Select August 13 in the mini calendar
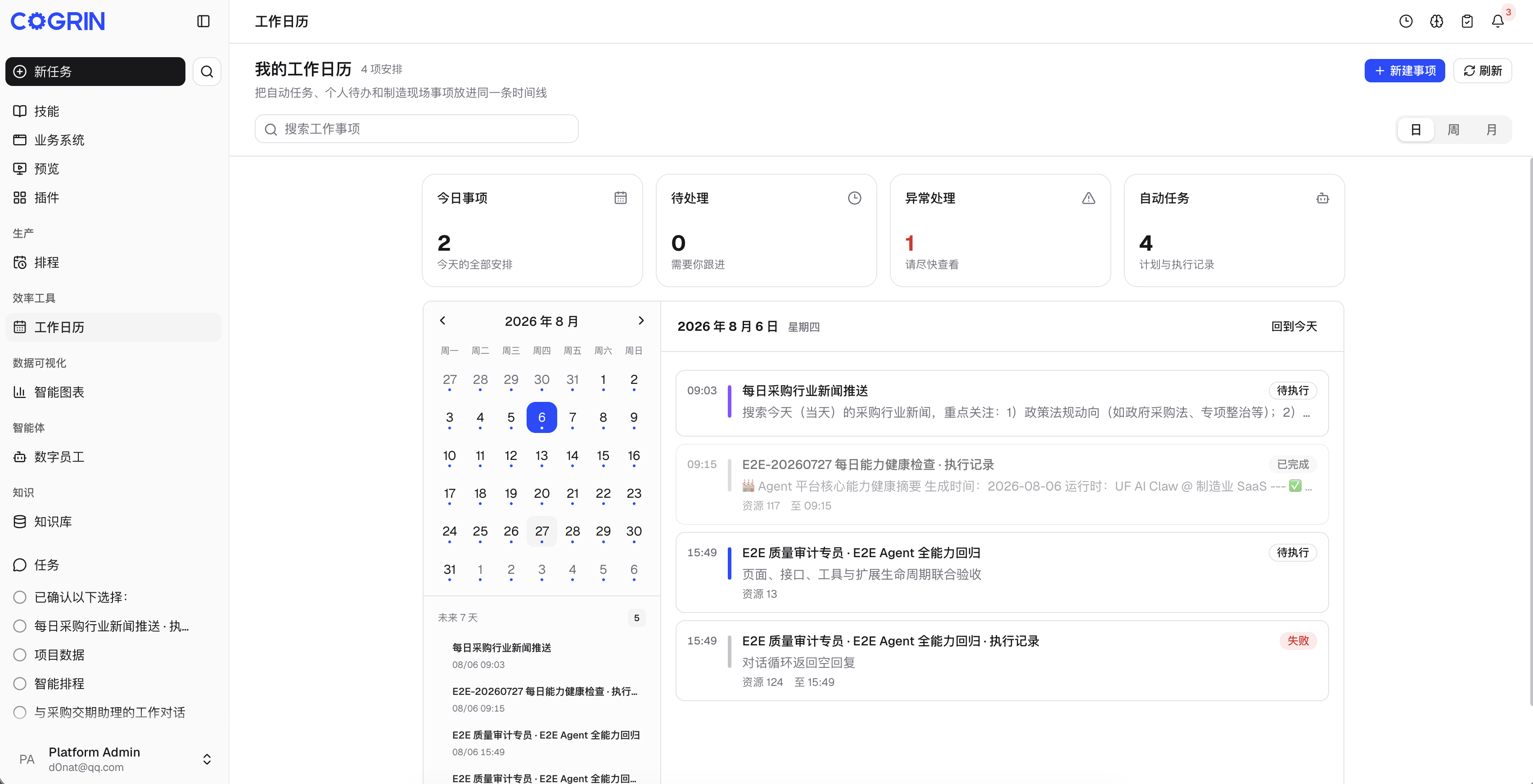 (x=541, y=456)
